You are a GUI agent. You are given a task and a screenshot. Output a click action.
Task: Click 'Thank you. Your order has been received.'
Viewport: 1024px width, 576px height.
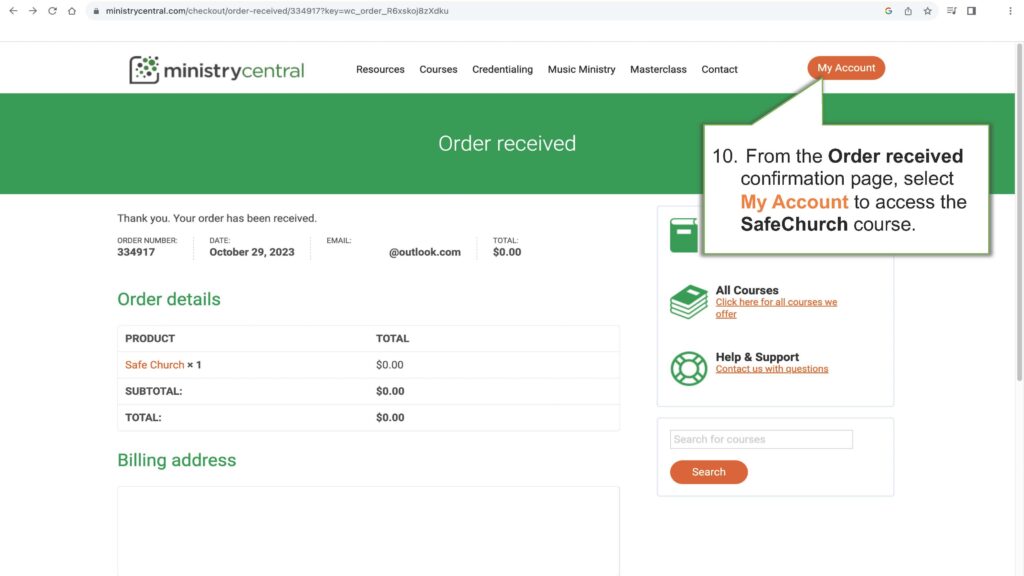pos(217,218)
